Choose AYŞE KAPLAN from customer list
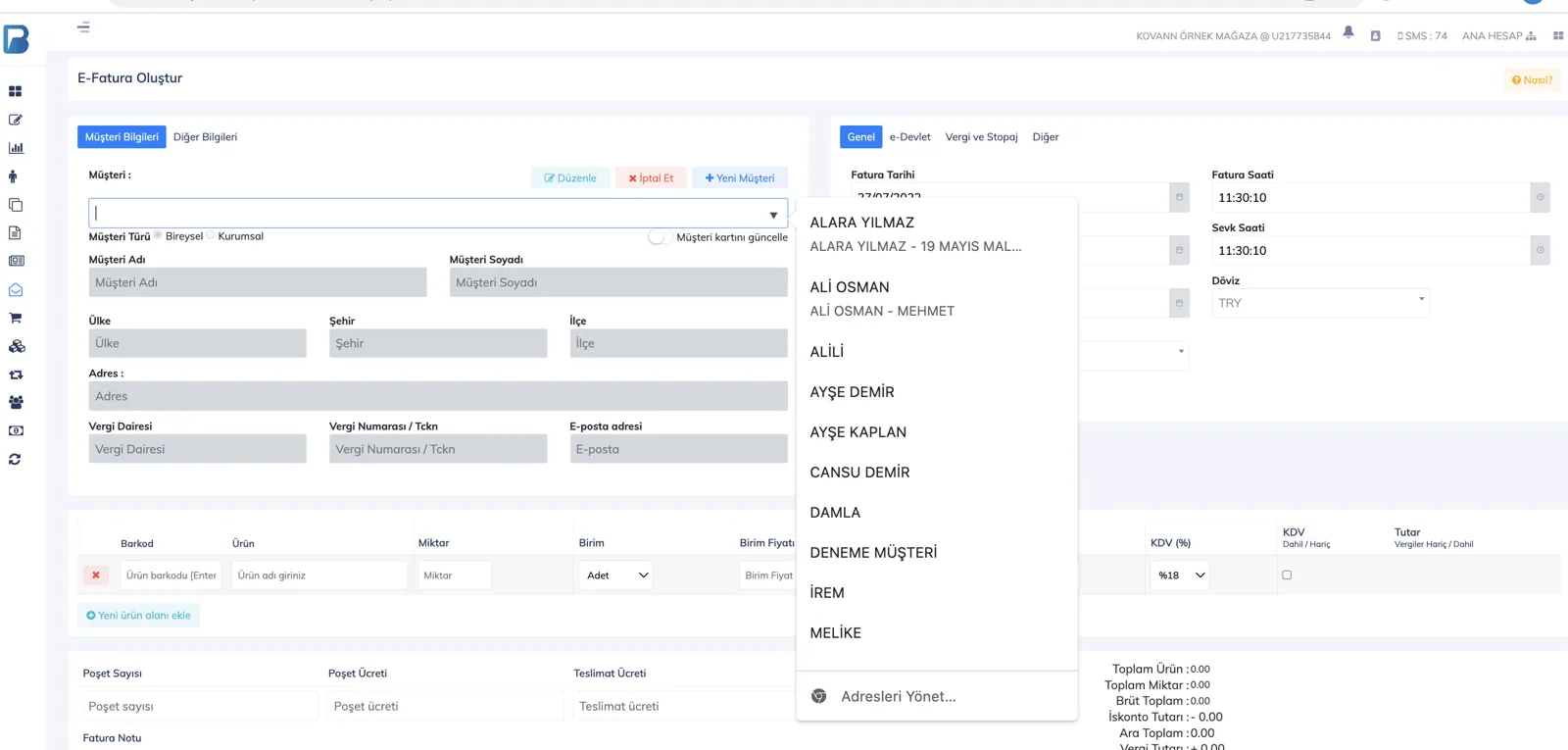This screenshot has height=750, width=1568. (937, 432)
